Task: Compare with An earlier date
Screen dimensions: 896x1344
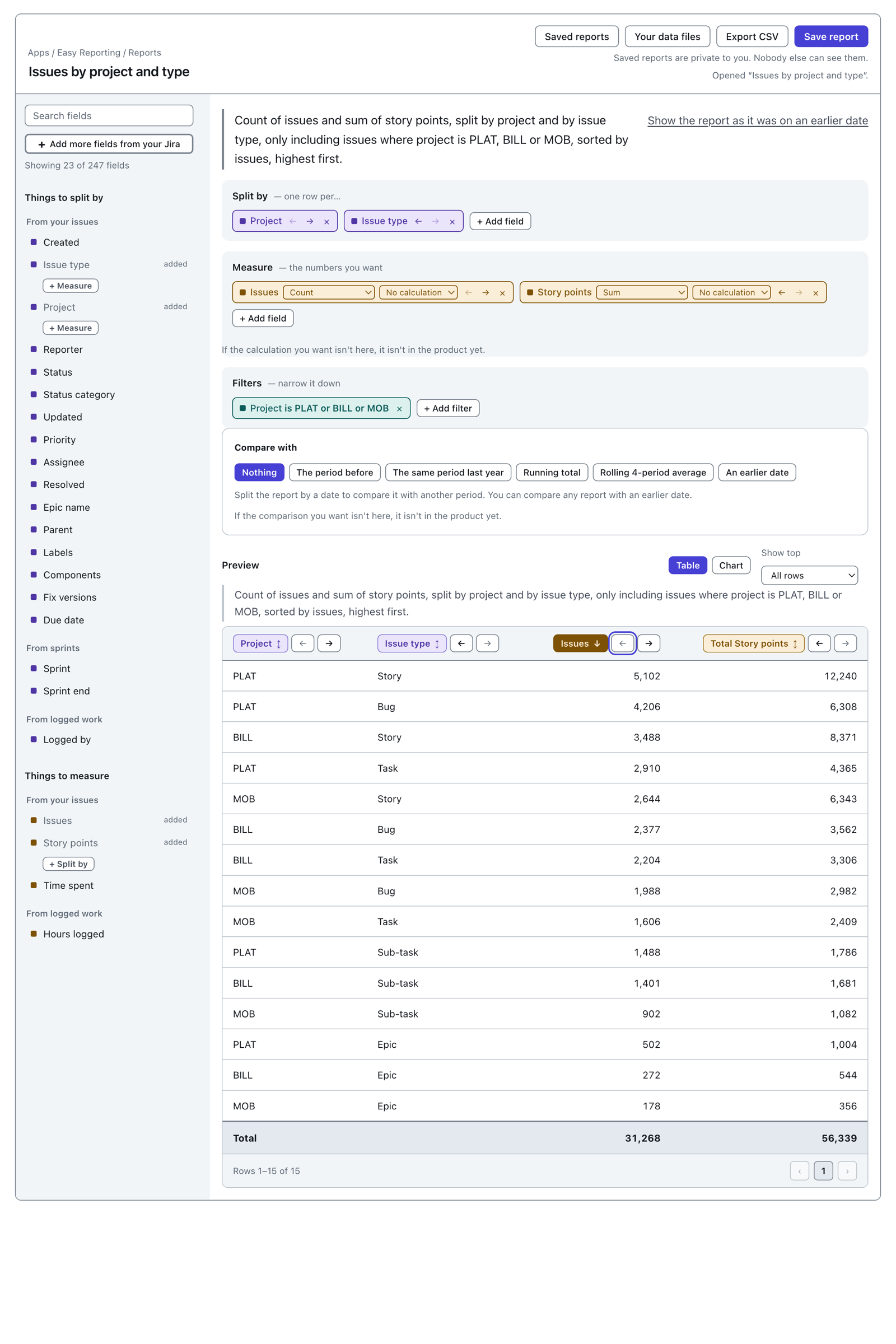Action: coord(757,473)
